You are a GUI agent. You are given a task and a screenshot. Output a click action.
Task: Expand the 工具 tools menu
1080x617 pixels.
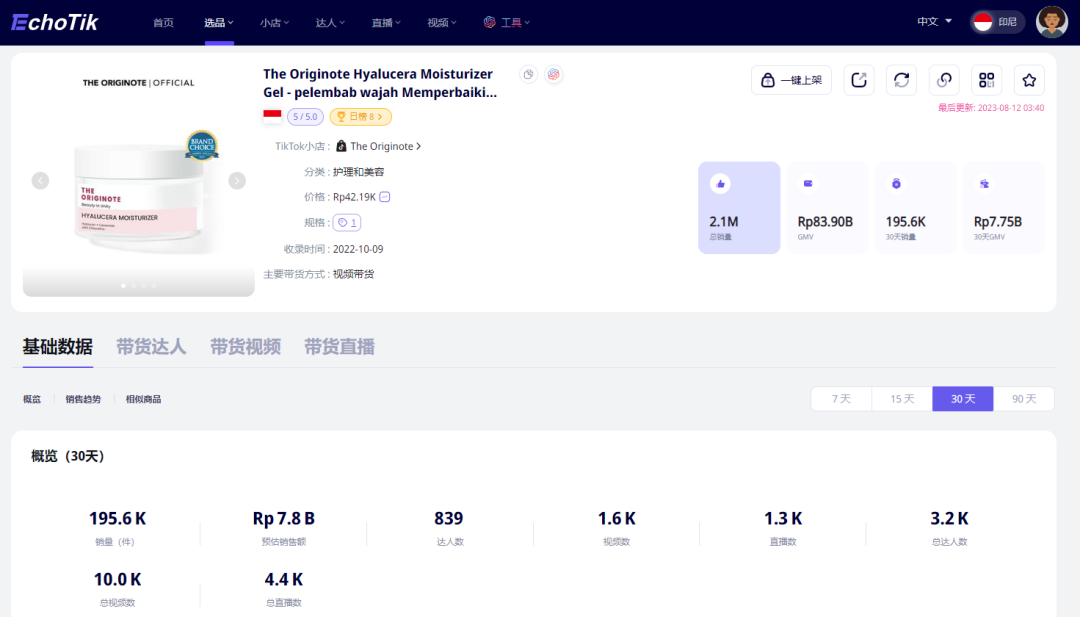507,23
